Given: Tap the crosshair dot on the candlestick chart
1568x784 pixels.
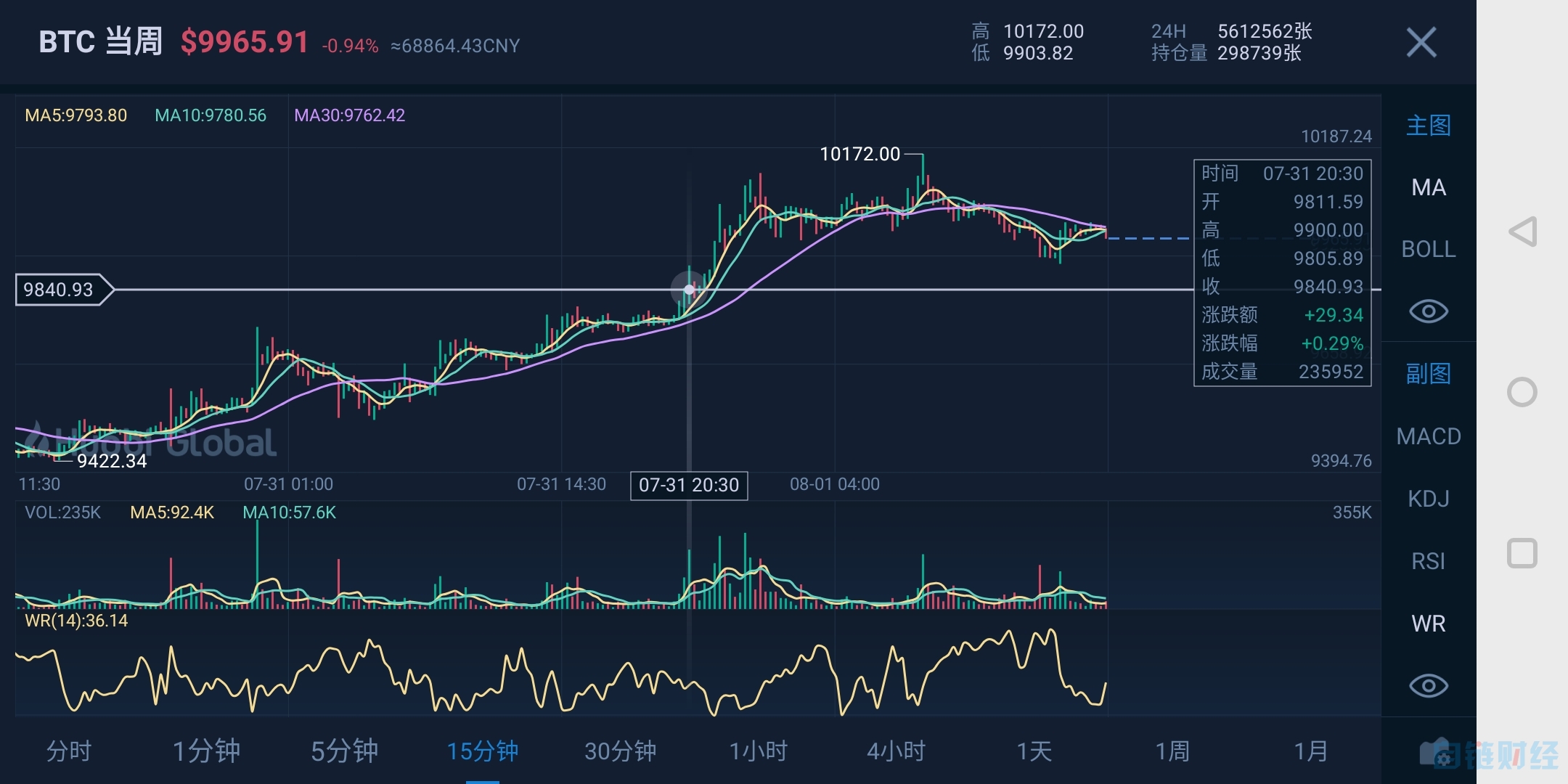Looking at the screenshot, I should click(x=689, y=290).
